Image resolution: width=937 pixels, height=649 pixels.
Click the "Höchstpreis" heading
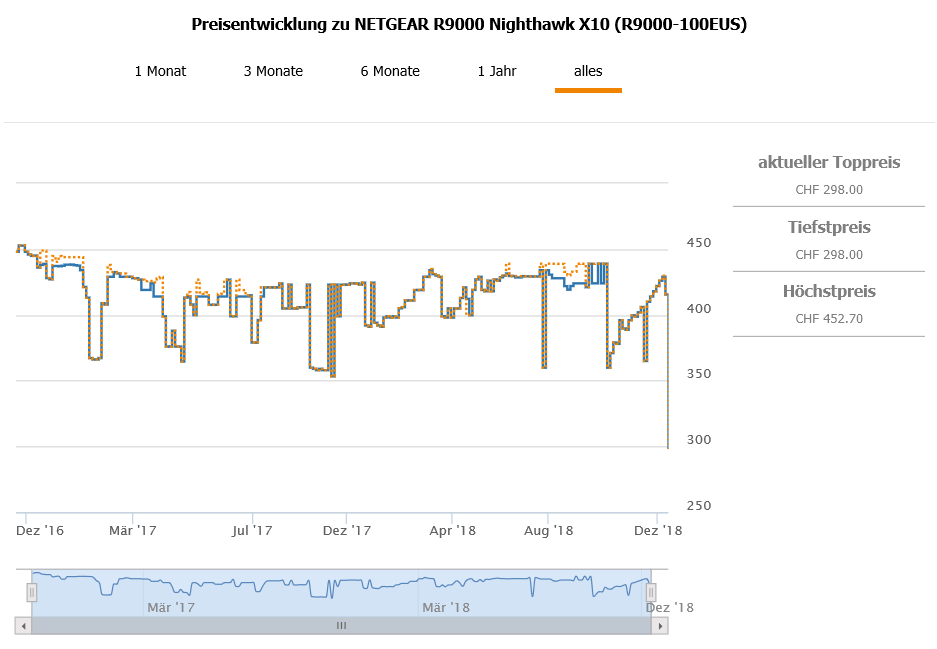pos(829,292)
